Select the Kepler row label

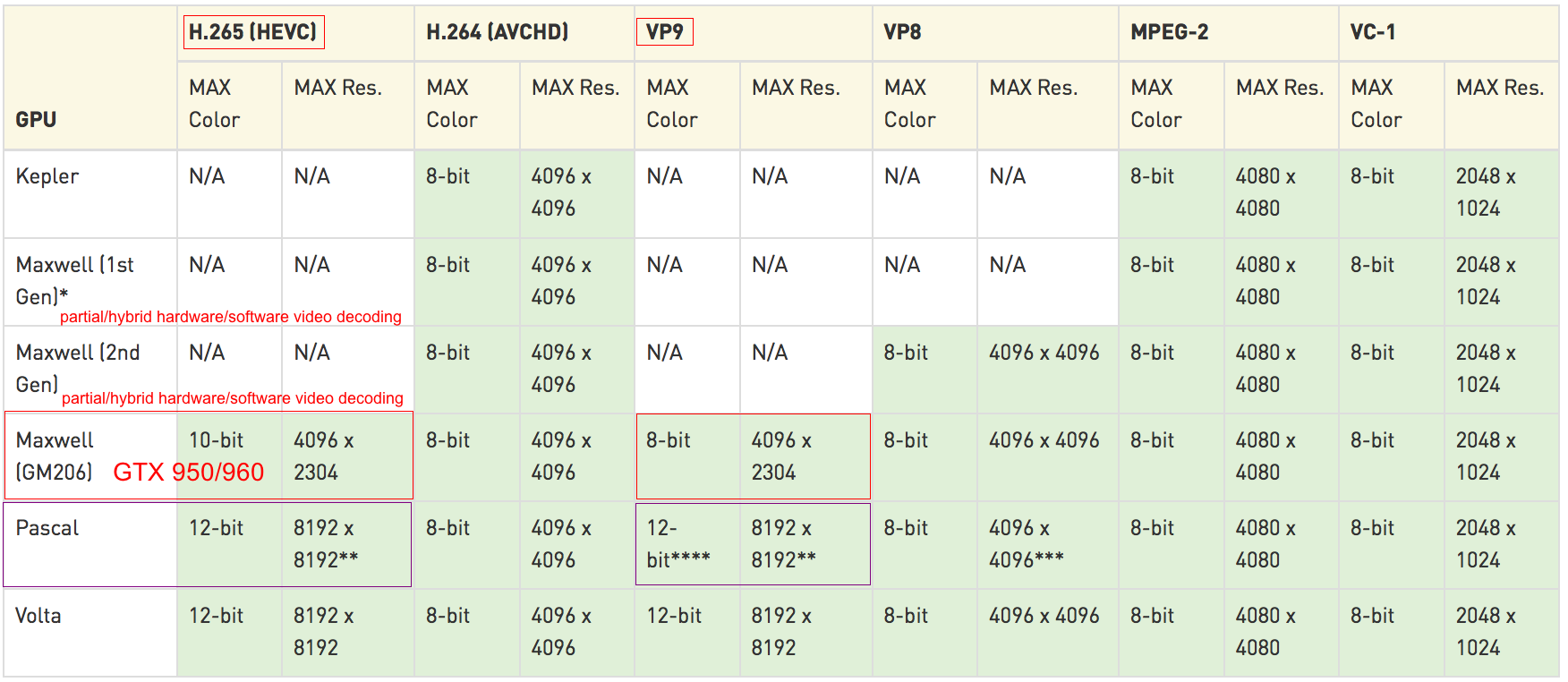(x=47, y=176)
